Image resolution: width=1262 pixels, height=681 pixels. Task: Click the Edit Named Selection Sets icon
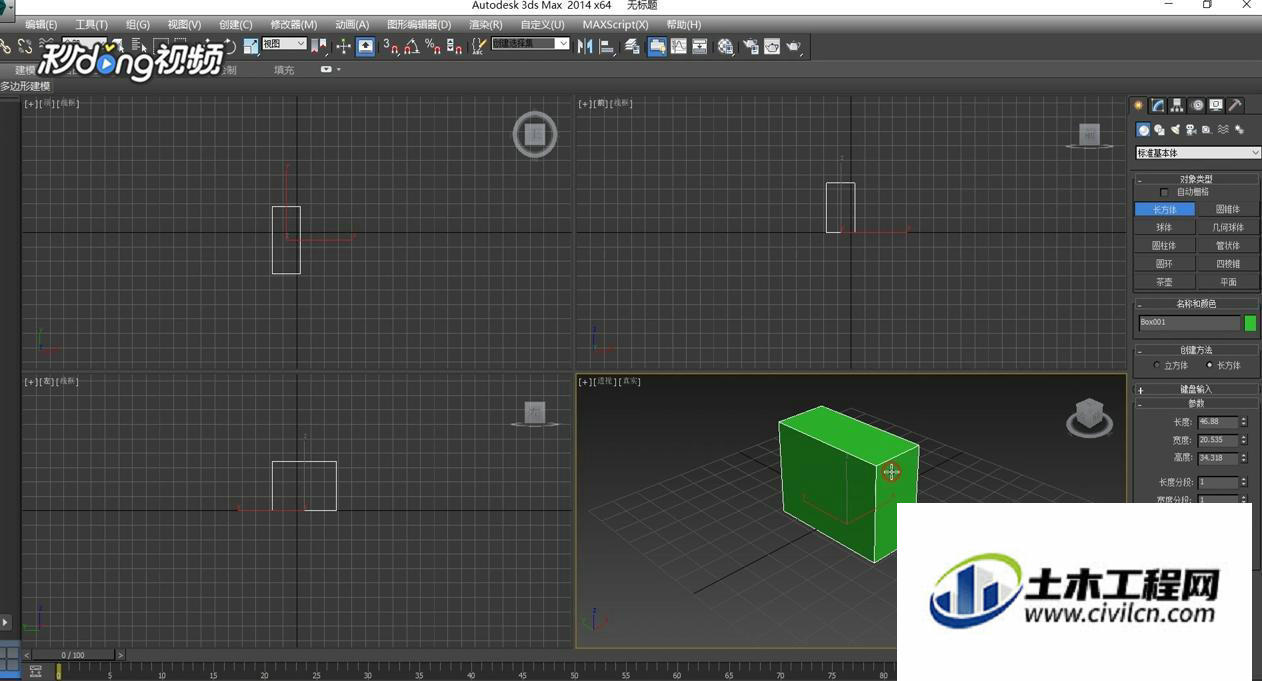[x=479, y=46]
